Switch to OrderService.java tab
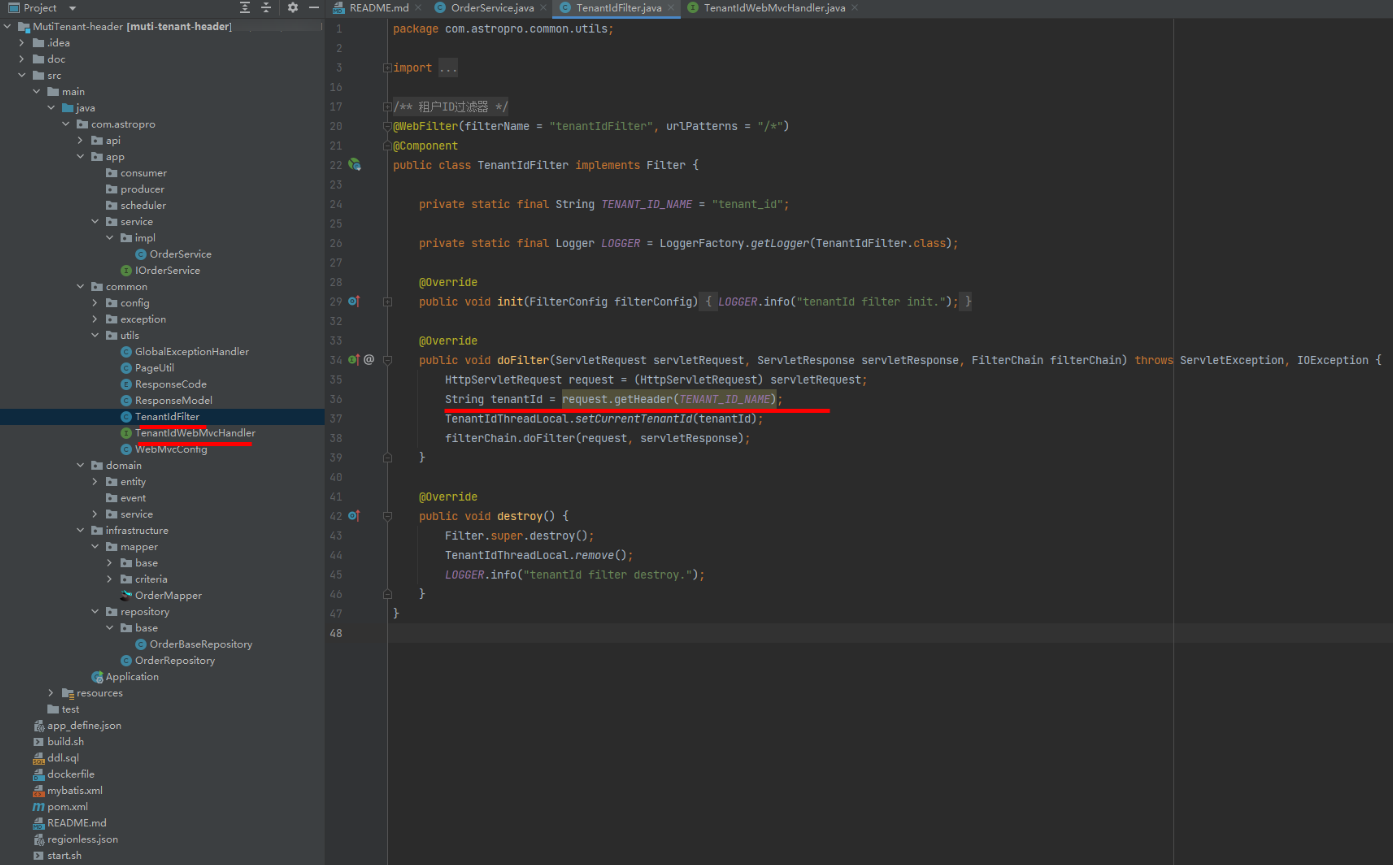This screenshot has width=1393, height=865. click(491, 8)
